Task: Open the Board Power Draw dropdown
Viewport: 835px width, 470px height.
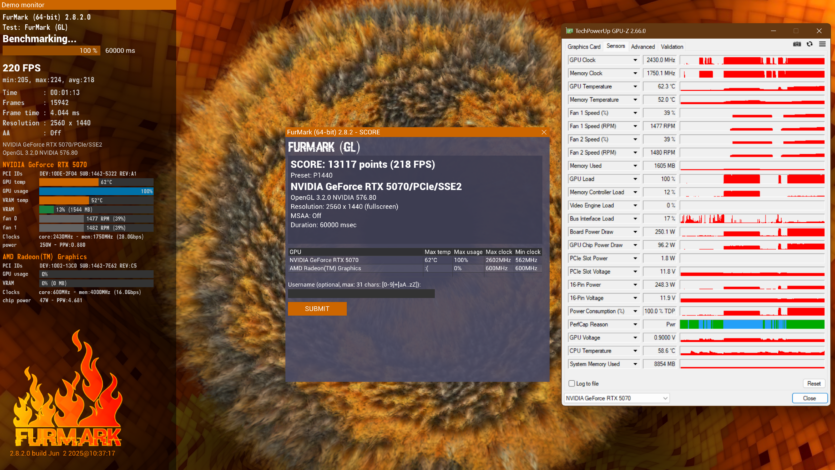Action: click(x=635, y=232)
